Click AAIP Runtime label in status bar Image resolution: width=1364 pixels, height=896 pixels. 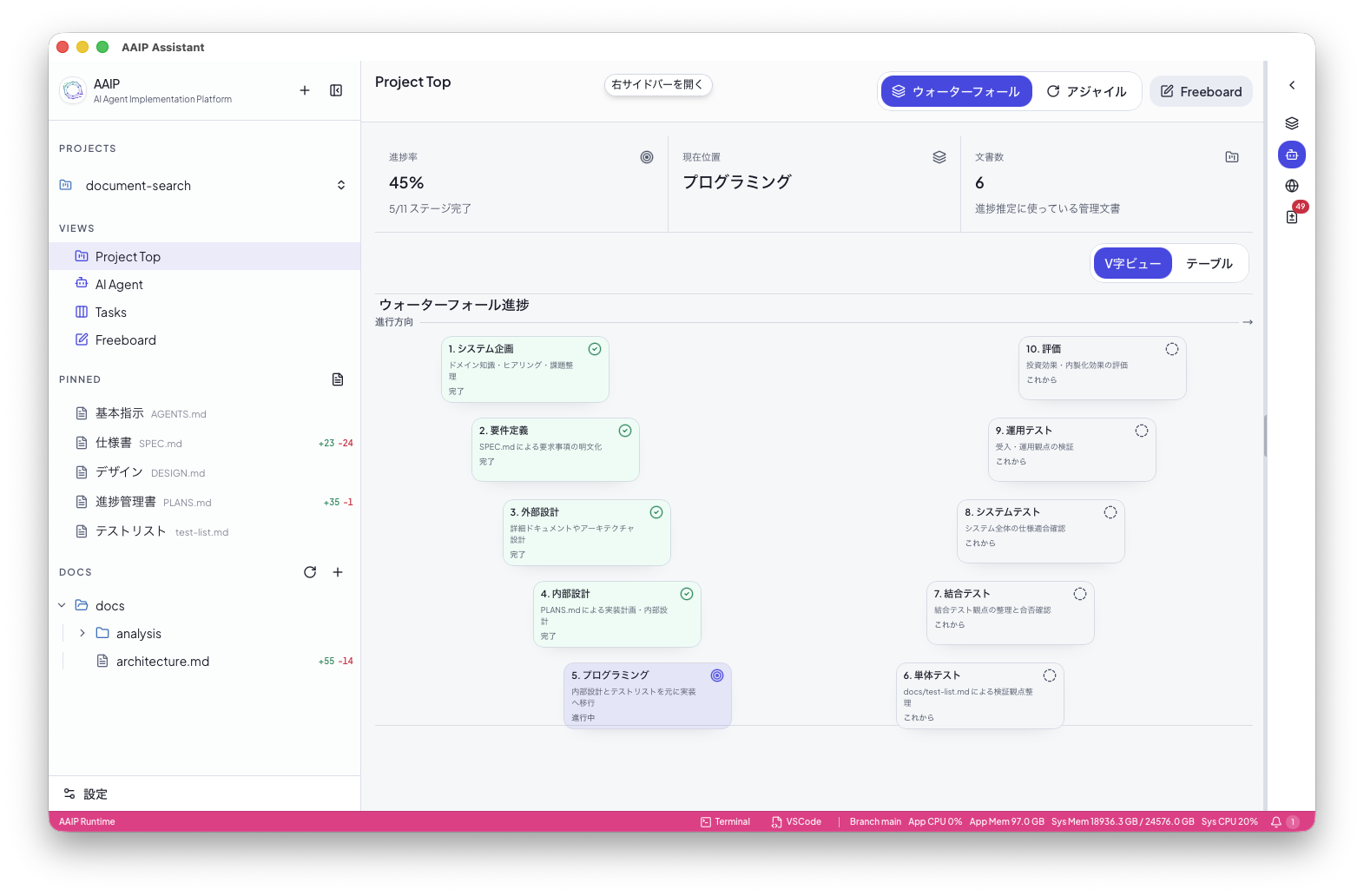[87, 821]
